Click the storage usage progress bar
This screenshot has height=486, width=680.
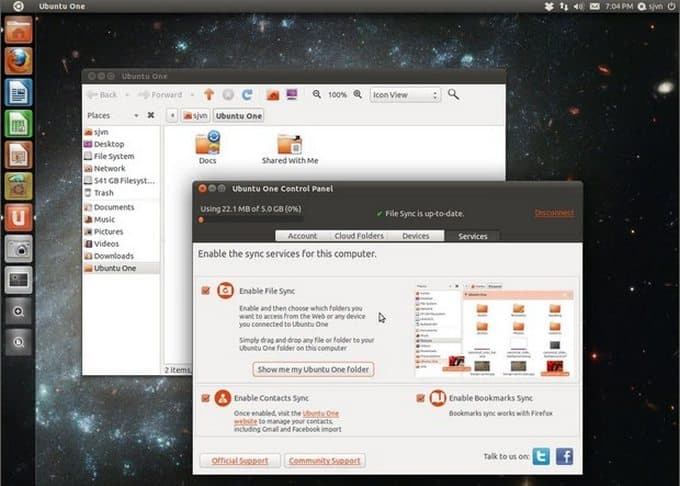pos(251,220)
